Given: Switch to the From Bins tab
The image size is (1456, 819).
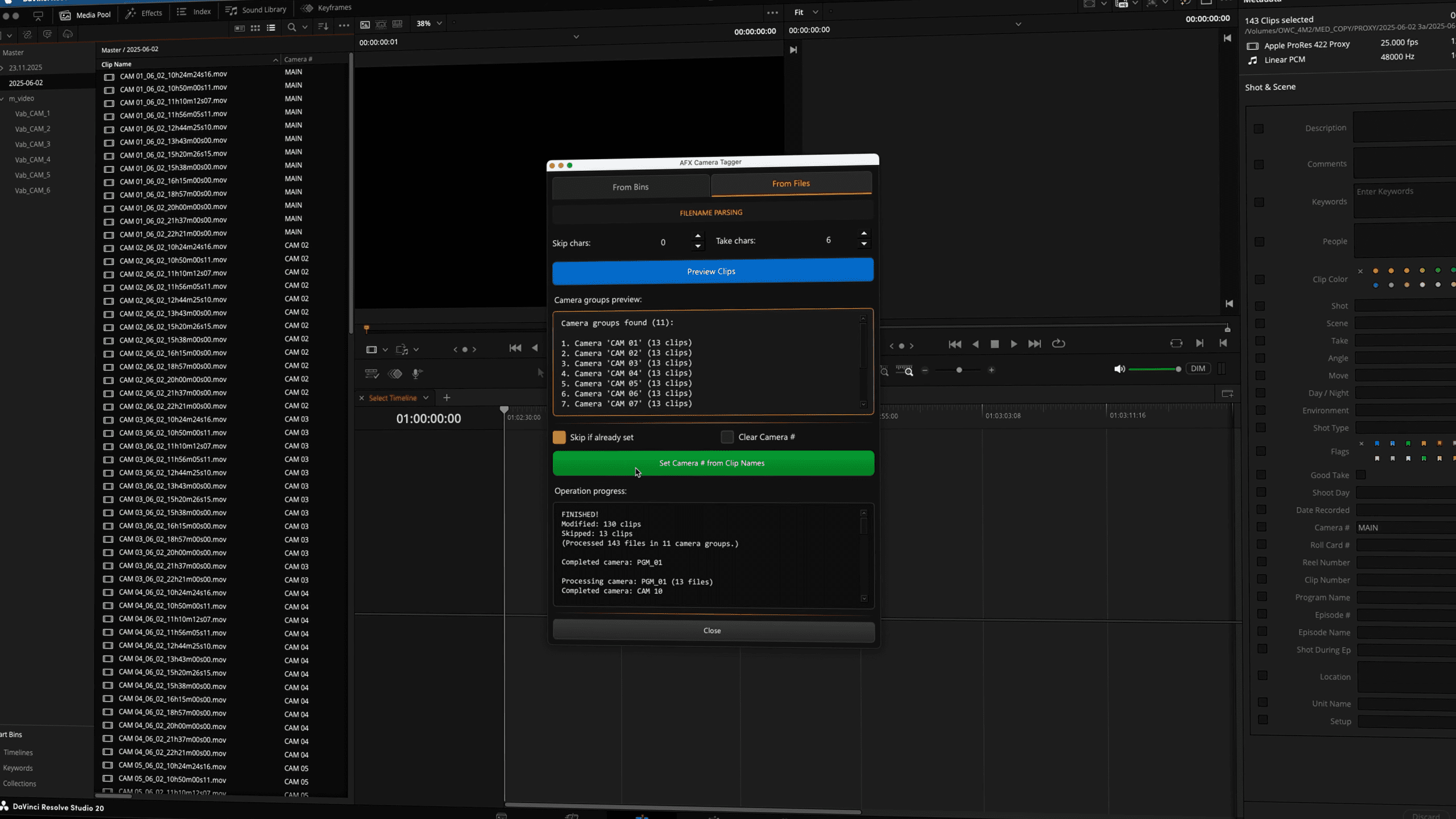Looking at the screenshot, I should [630, 187].
